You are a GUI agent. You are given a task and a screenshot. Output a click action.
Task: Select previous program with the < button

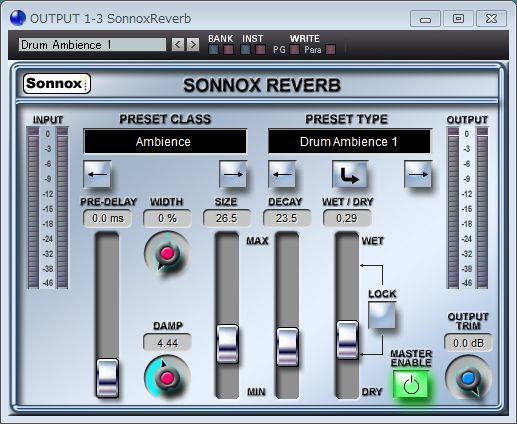(178, 44)
